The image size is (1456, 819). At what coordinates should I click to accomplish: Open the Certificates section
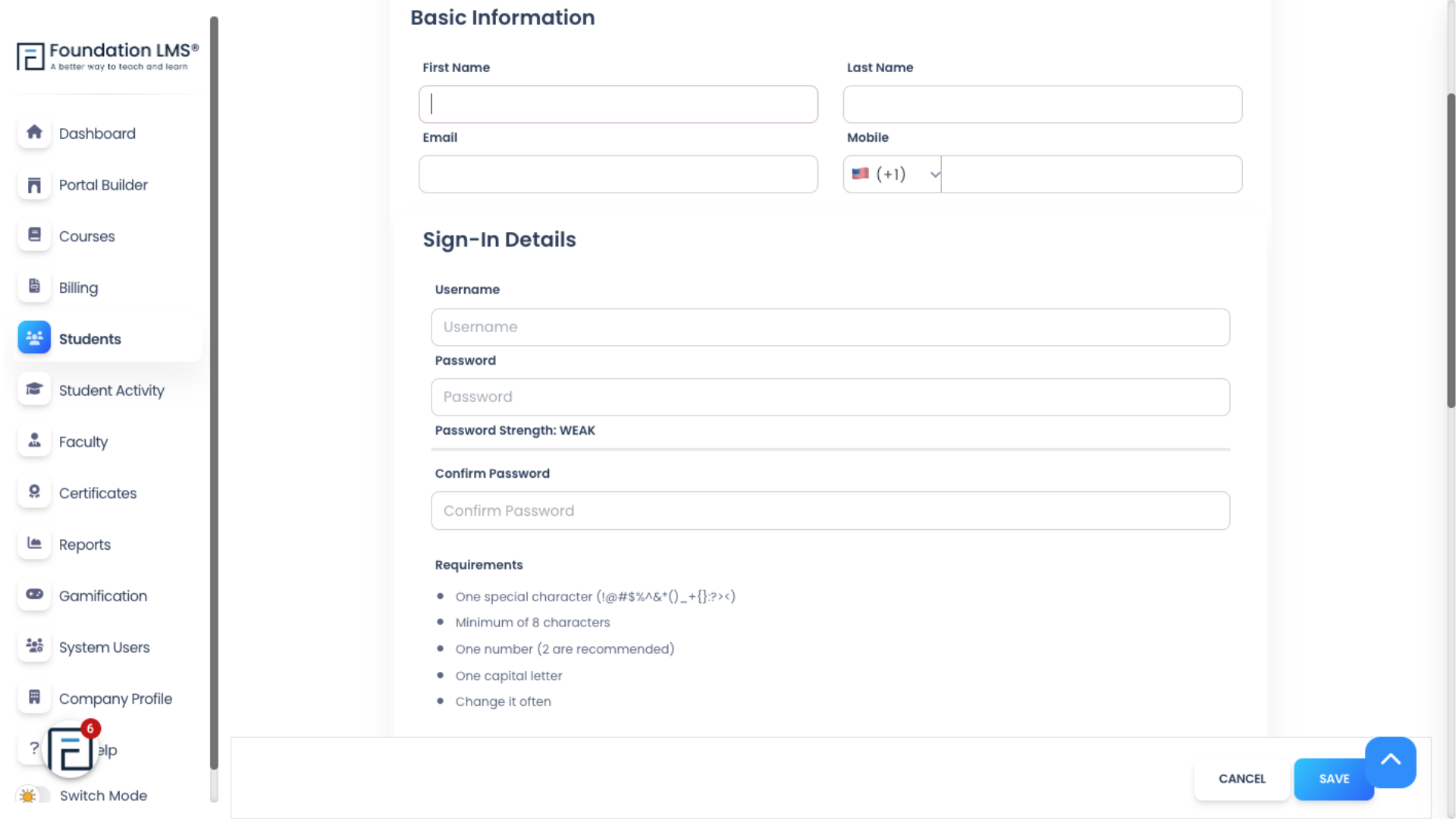click(98, 493)
